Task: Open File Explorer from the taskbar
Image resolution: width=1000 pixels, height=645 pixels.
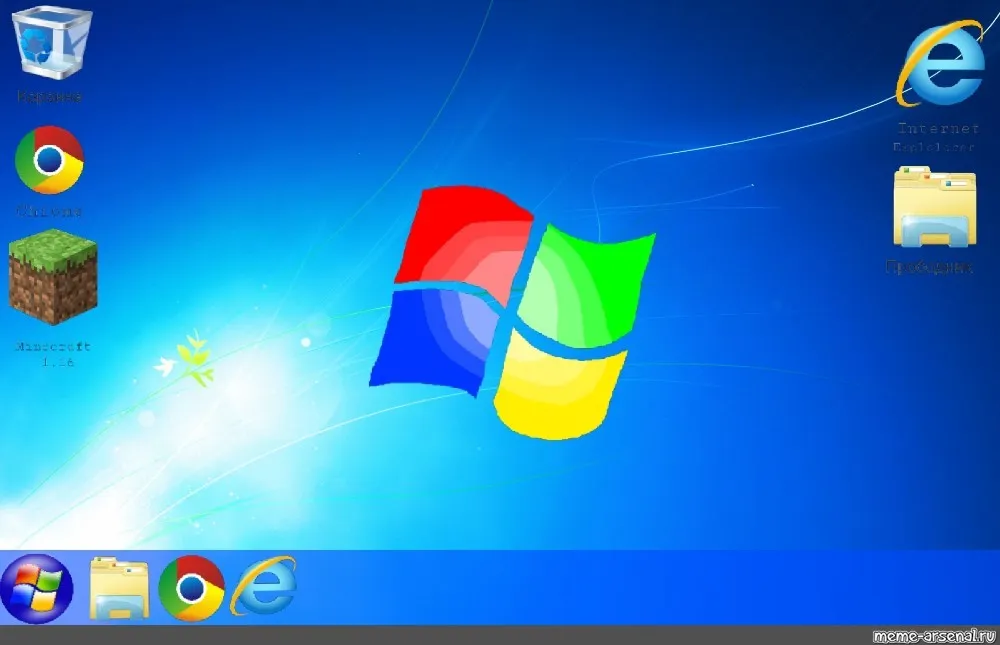Action: (119, 588)
